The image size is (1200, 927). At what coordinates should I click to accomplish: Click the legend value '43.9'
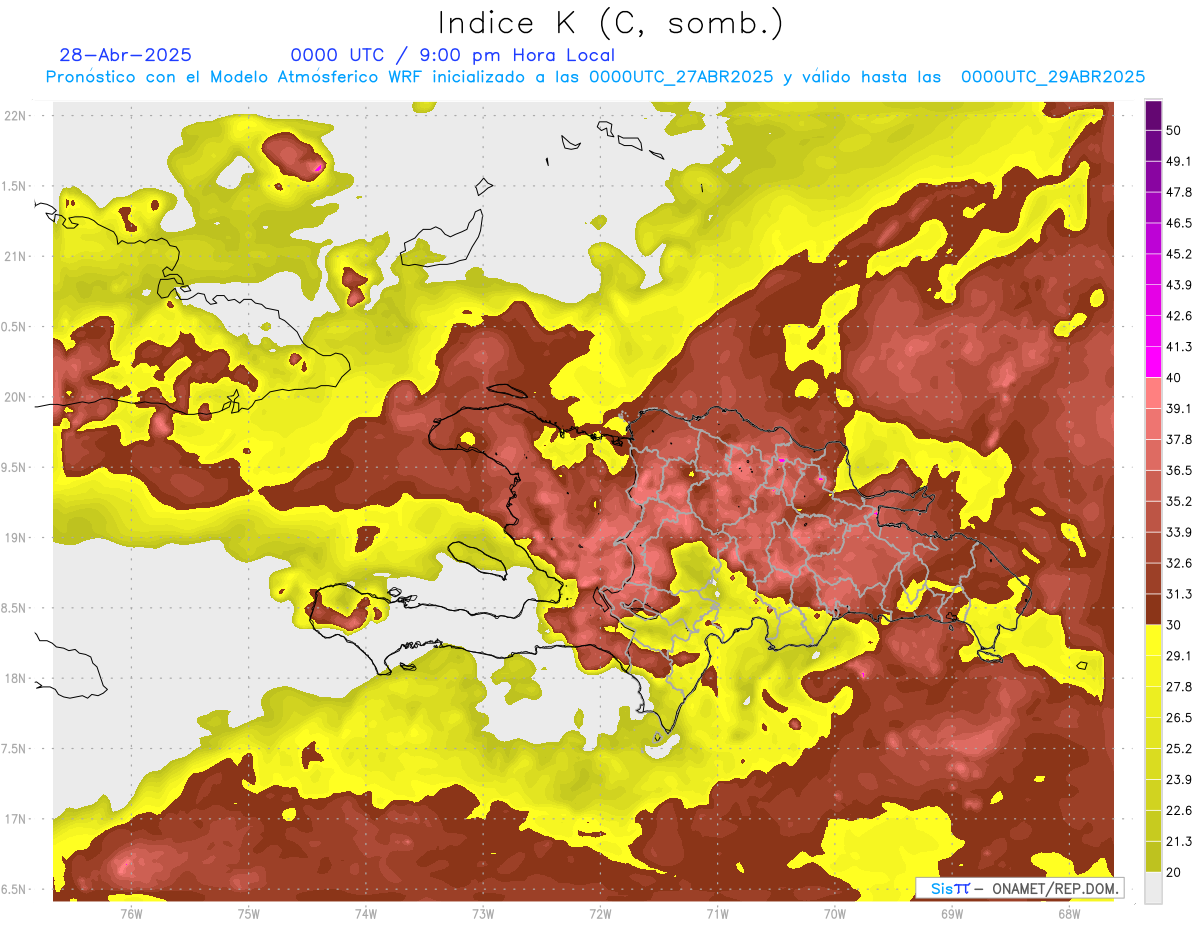pos(1179,285)
